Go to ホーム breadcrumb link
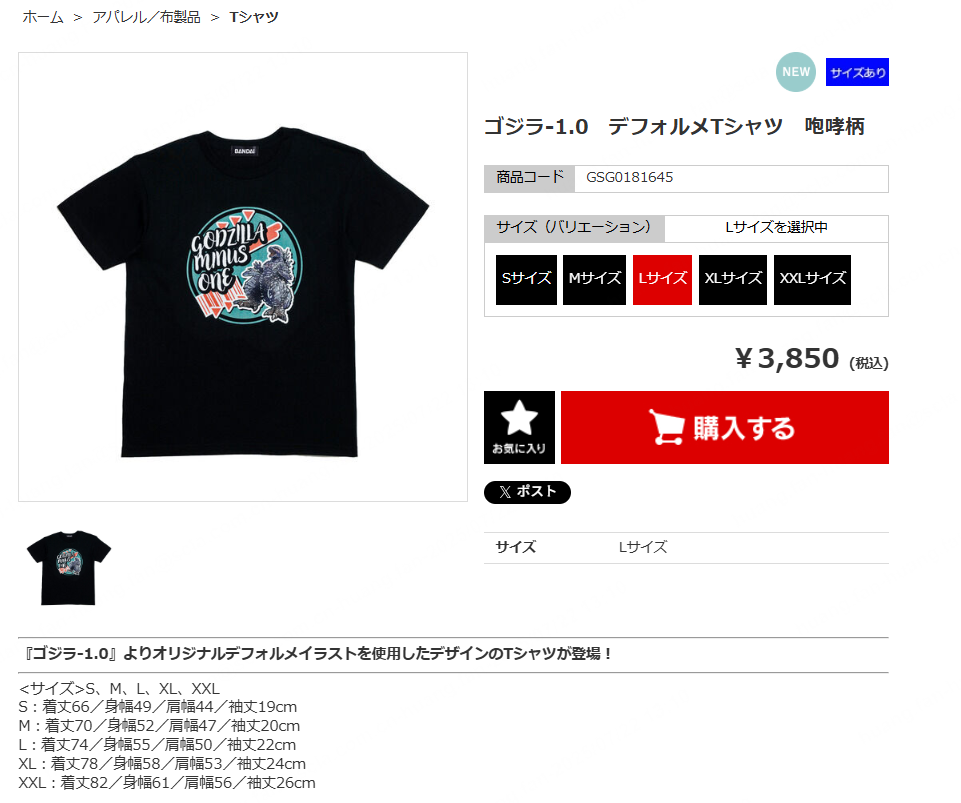This screenshot has height=803, width=961. tap(43, 17)
